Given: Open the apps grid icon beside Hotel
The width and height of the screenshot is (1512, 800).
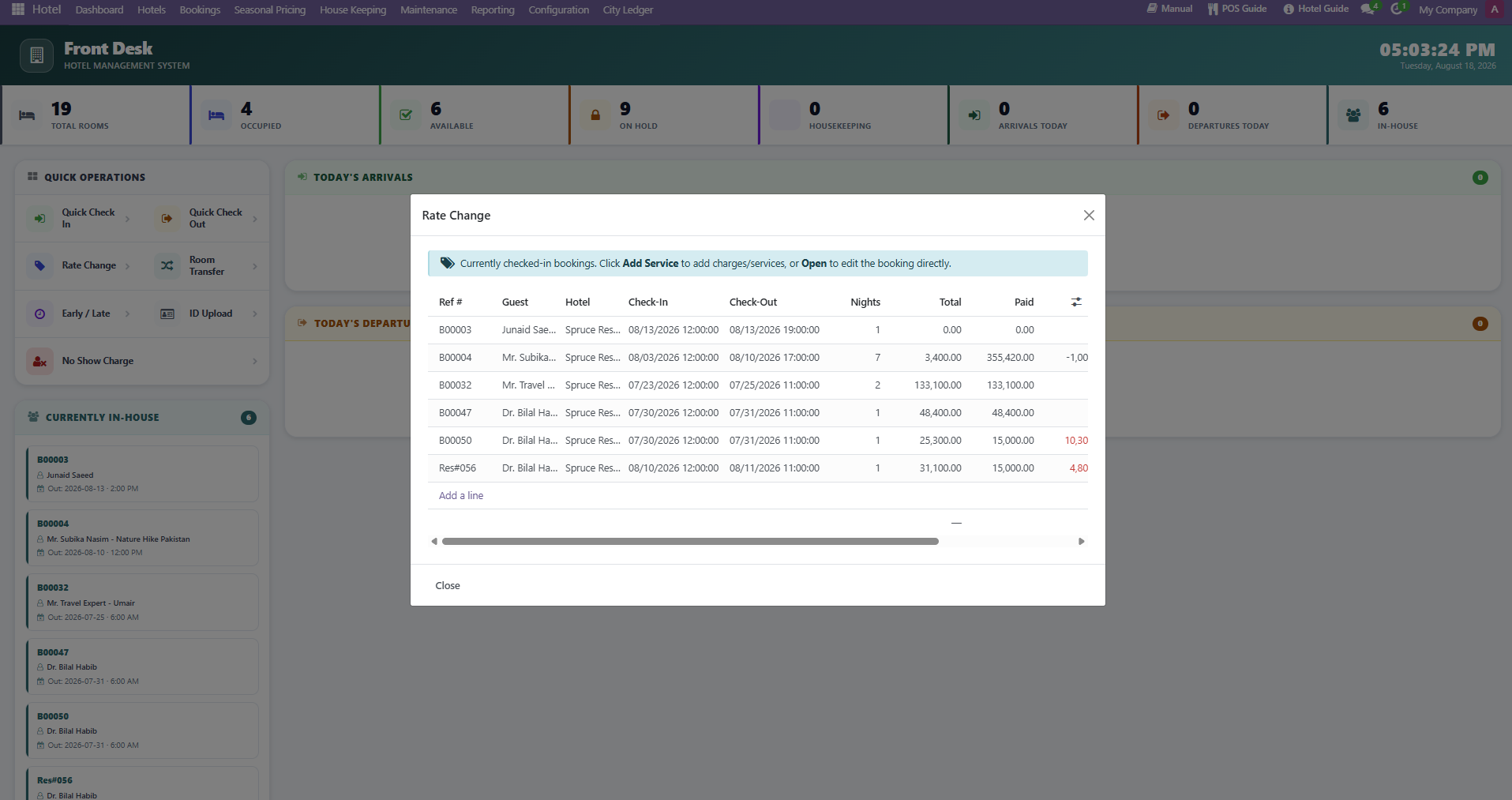Looking at the screenshot, I should coord(18,9).
